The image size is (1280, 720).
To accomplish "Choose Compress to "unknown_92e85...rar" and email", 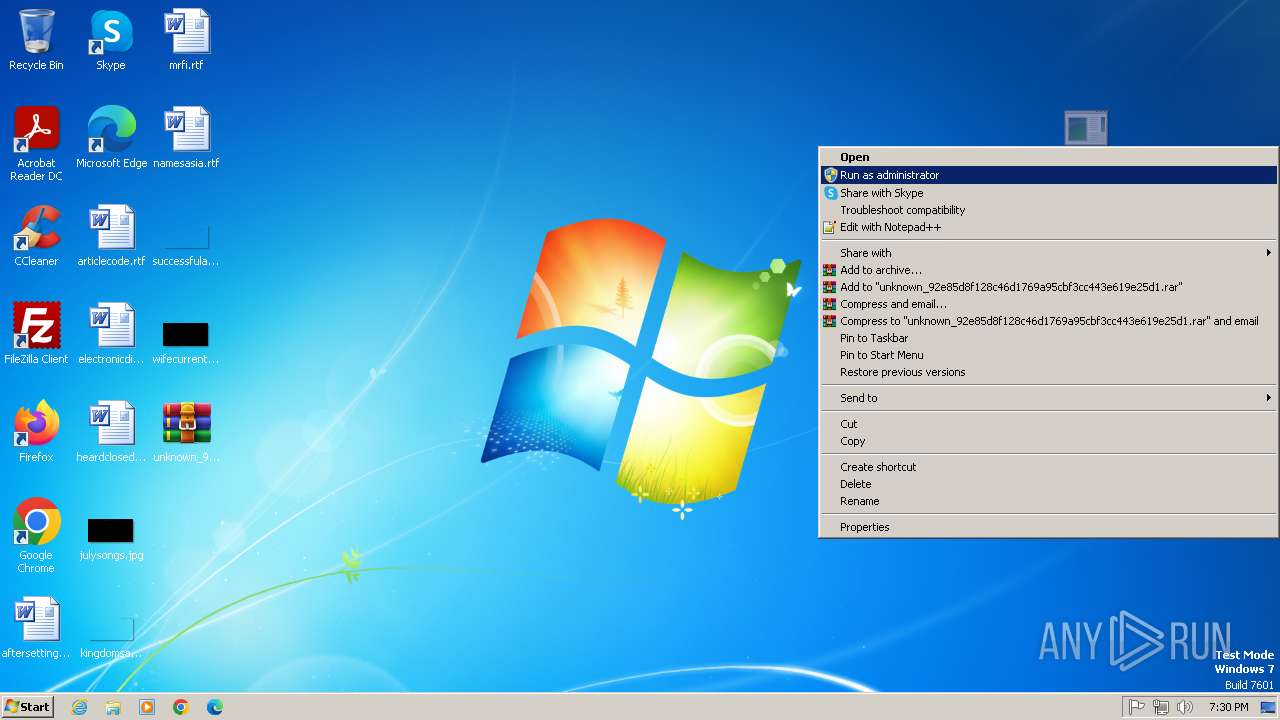I will click(x=1048, y=321).
